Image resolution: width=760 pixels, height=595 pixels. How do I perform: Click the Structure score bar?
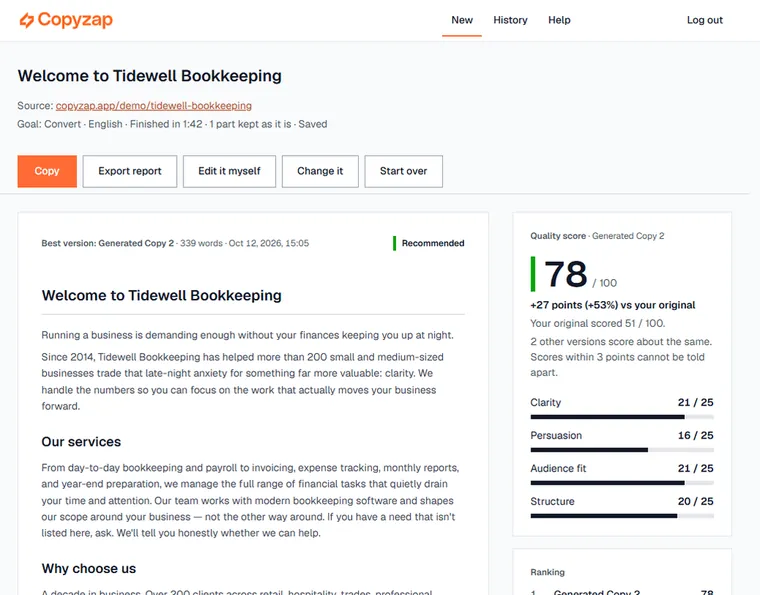(x=622, y=516)
